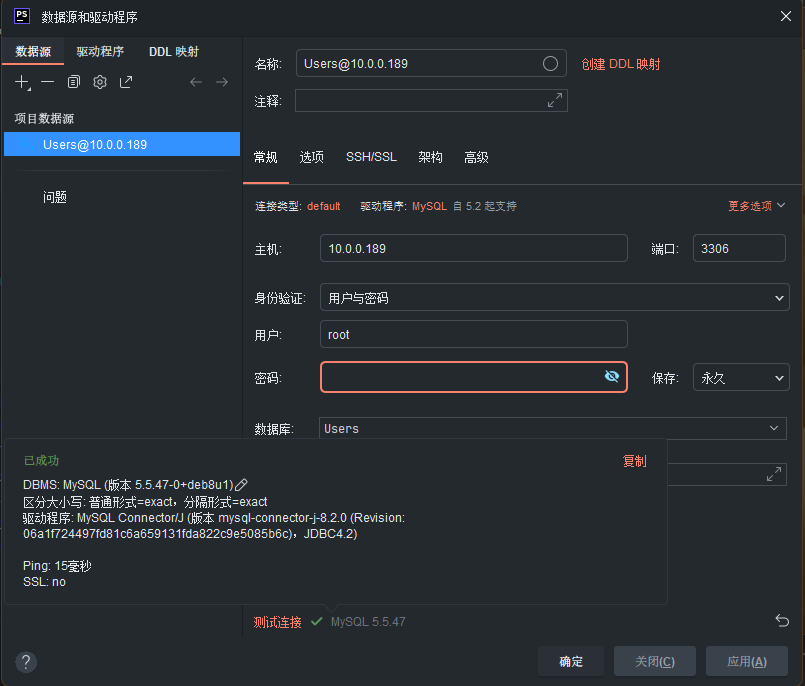Viewport: 805px width, 686px height.
Task: Click the back arrow in the data source toolbar
Action: [196, 82]
